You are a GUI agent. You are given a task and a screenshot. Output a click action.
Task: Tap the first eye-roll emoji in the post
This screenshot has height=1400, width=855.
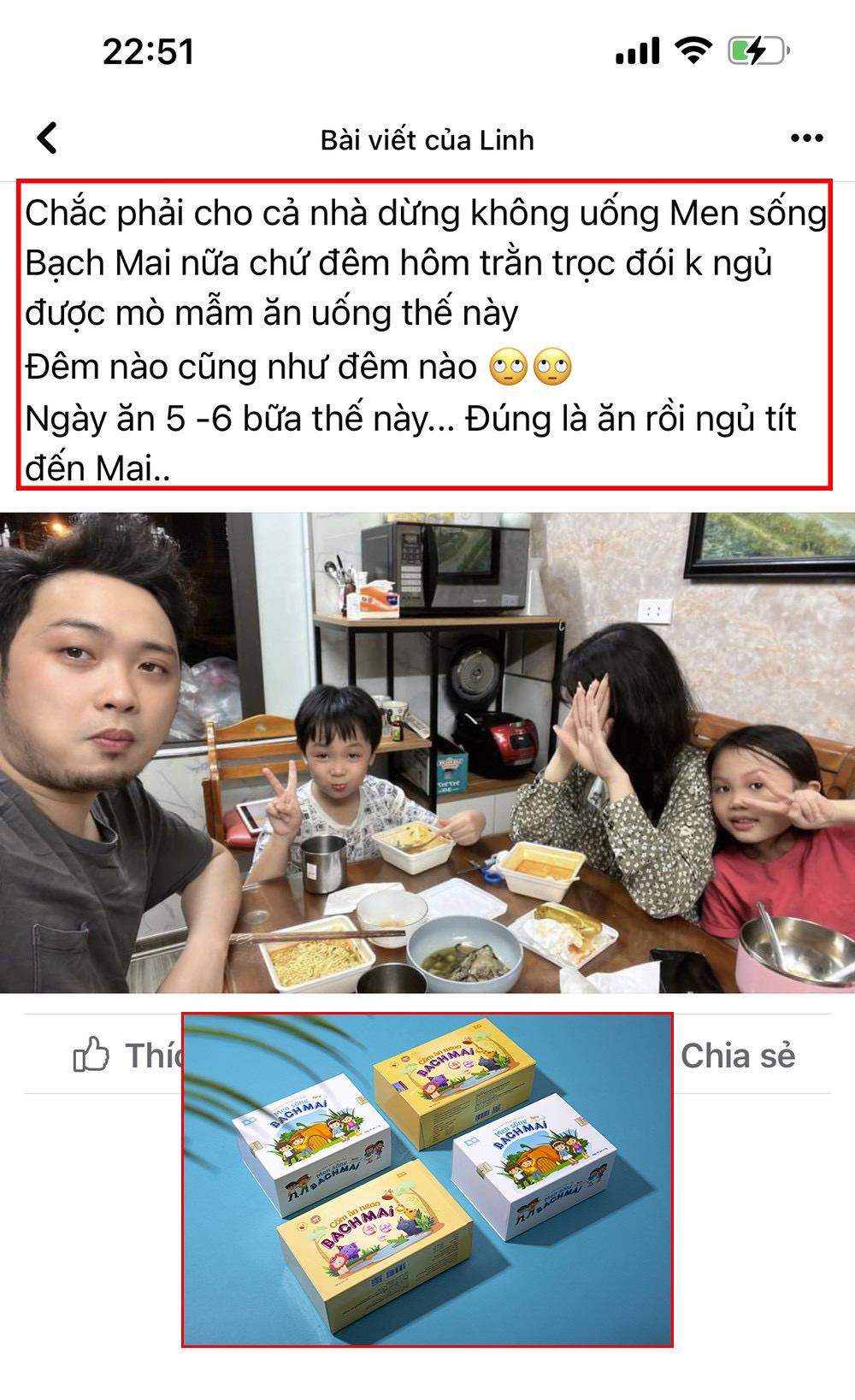508,368
